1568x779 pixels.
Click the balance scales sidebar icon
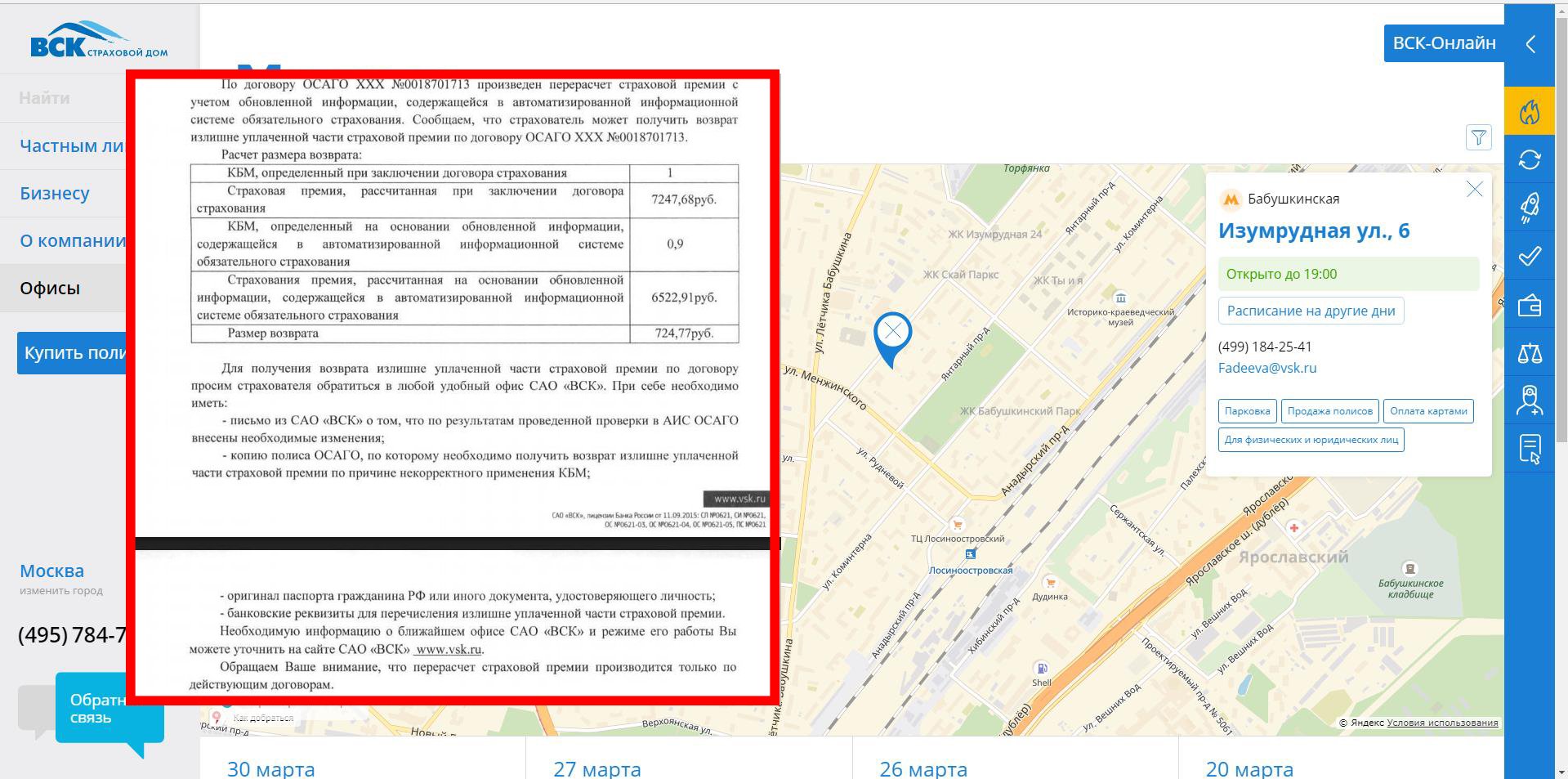[x=1529, y=353]
